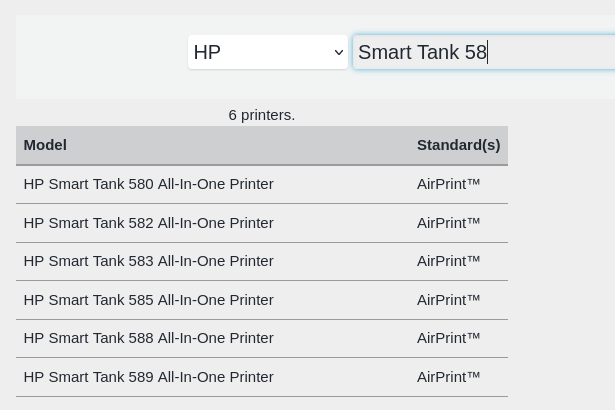Select HP Smart Tank 588 All-In-One Printer row
The image size is (615, 410).
262,338
